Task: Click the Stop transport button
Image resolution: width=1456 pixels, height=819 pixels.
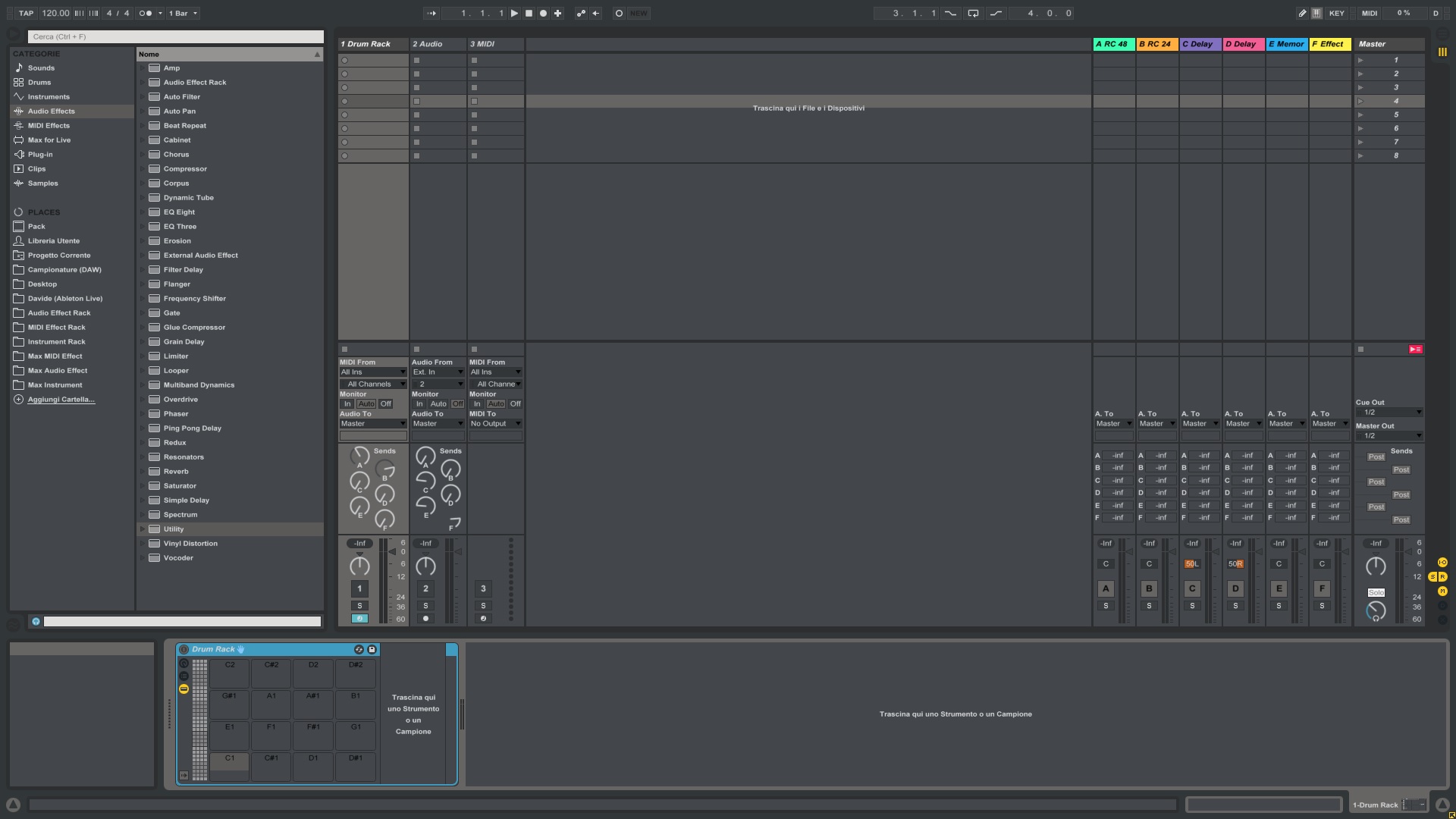Action: [x=529, y=13]
